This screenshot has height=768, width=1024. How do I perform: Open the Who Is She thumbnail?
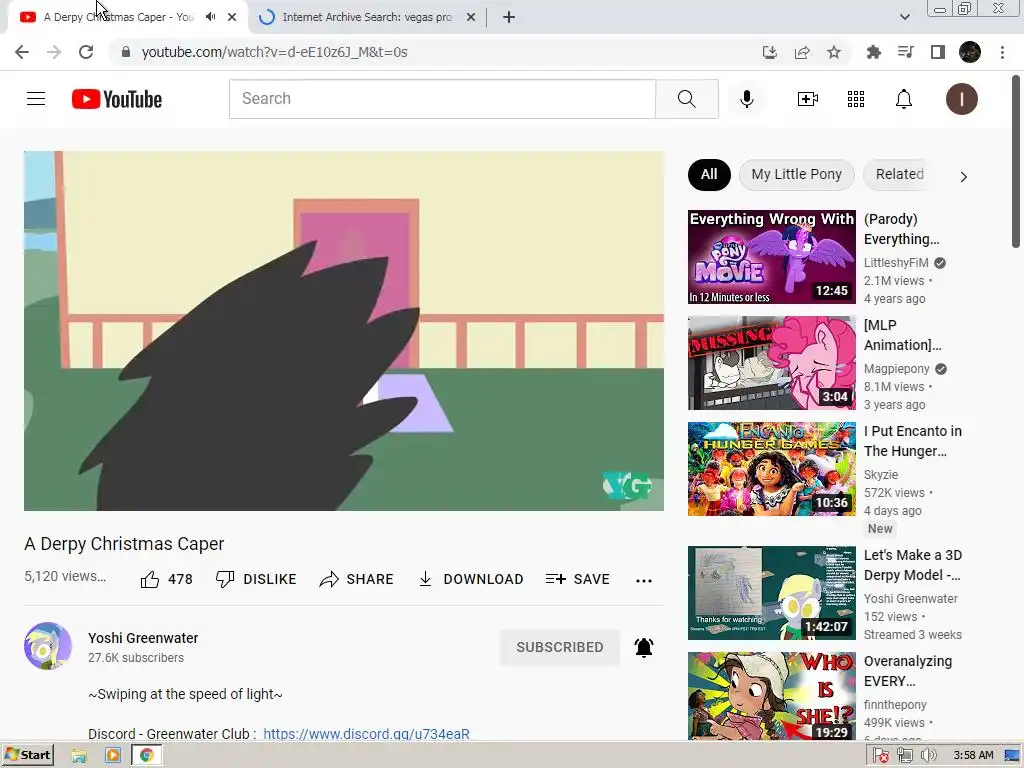(x=771, y=696)
